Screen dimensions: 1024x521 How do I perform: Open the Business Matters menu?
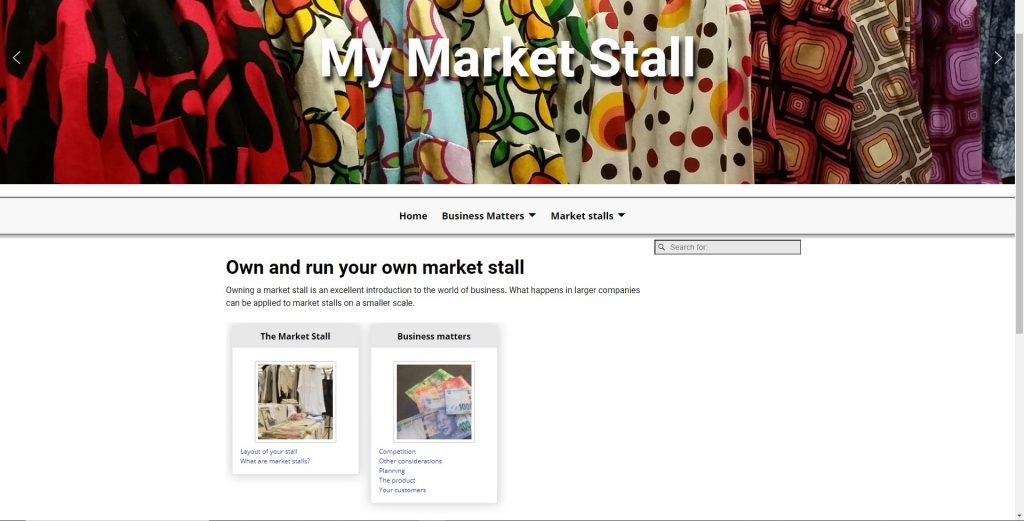(483, 215)
